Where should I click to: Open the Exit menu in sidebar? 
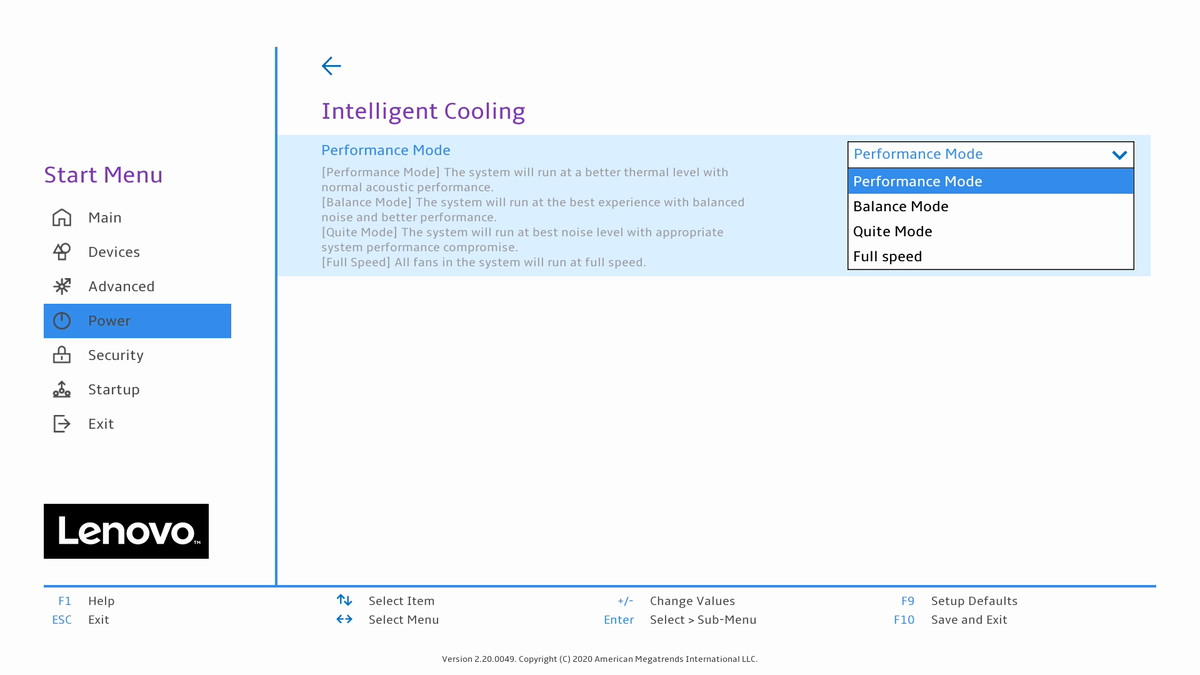pyautogui.click(x=137, y=424)
